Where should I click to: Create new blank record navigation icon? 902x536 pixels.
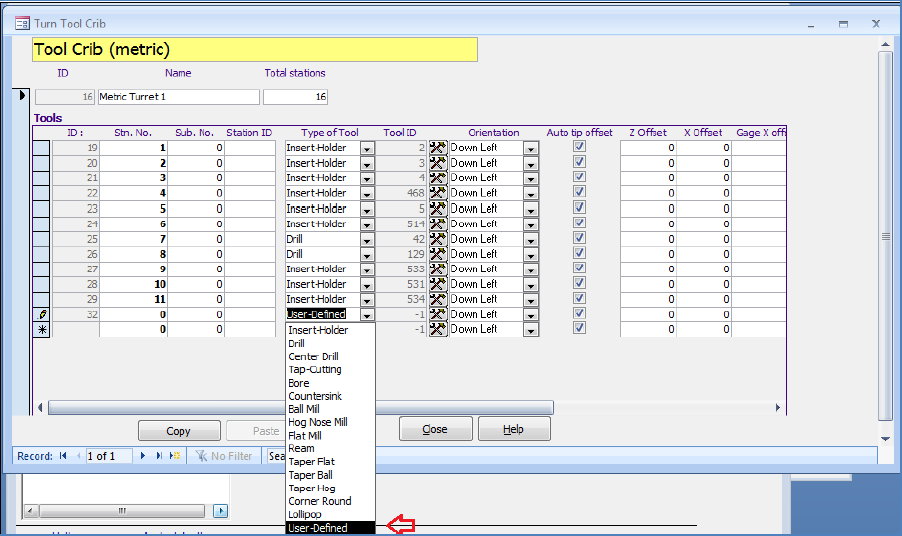click(x=174, y=456)
